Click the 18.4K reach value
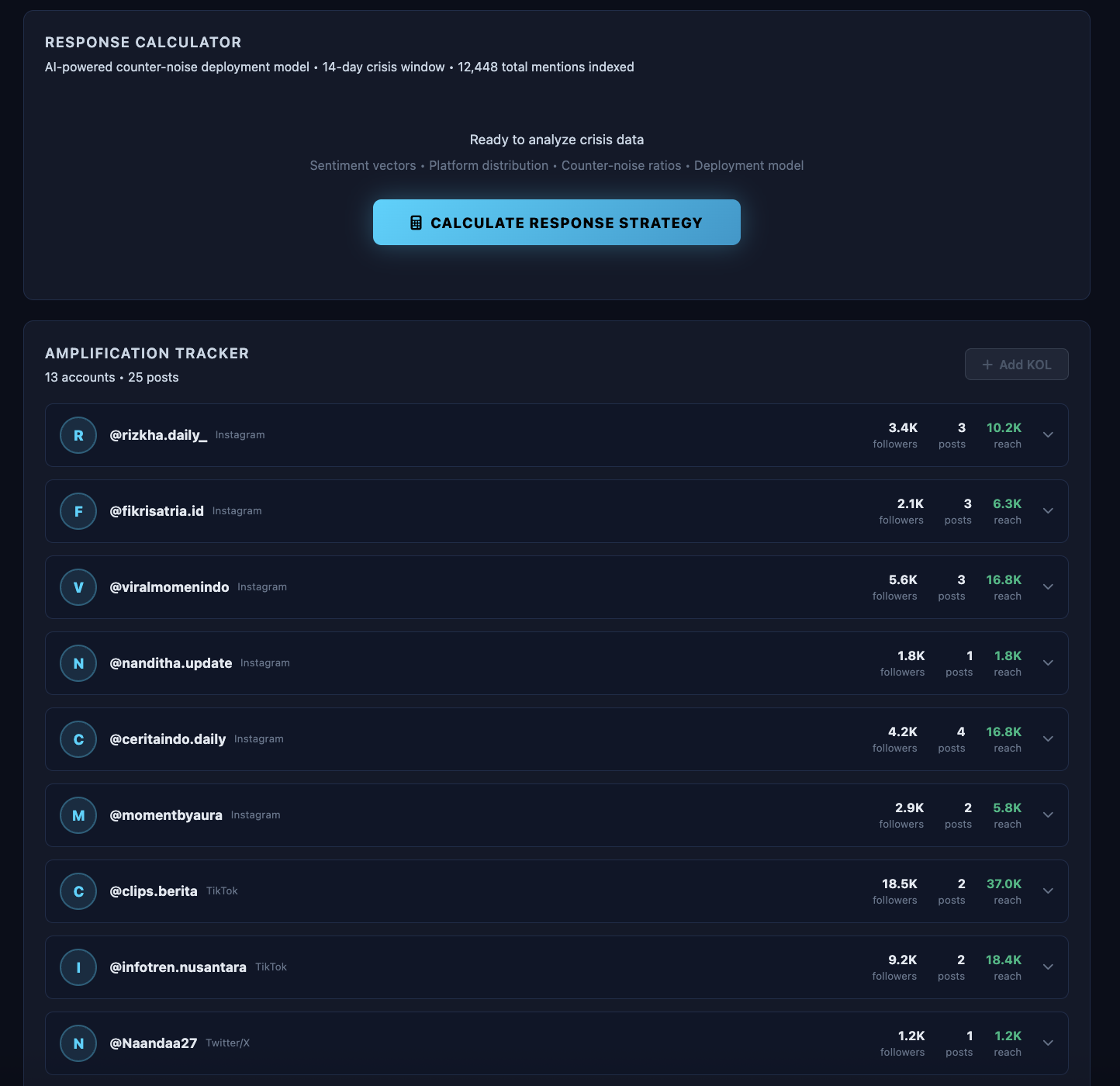This screenshot has width=1120, height=1086. point(1004,960)
